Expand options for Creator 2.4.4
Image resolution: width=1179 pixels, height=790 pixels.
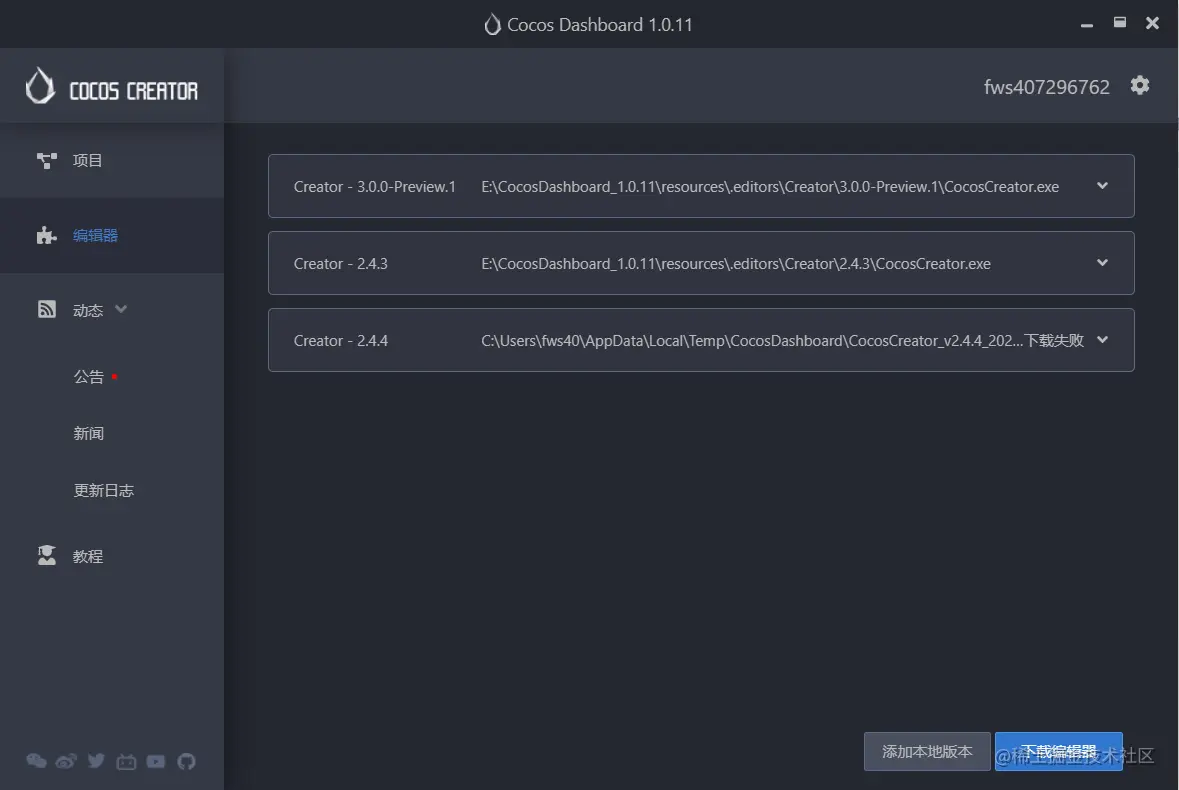[1102, 340]
